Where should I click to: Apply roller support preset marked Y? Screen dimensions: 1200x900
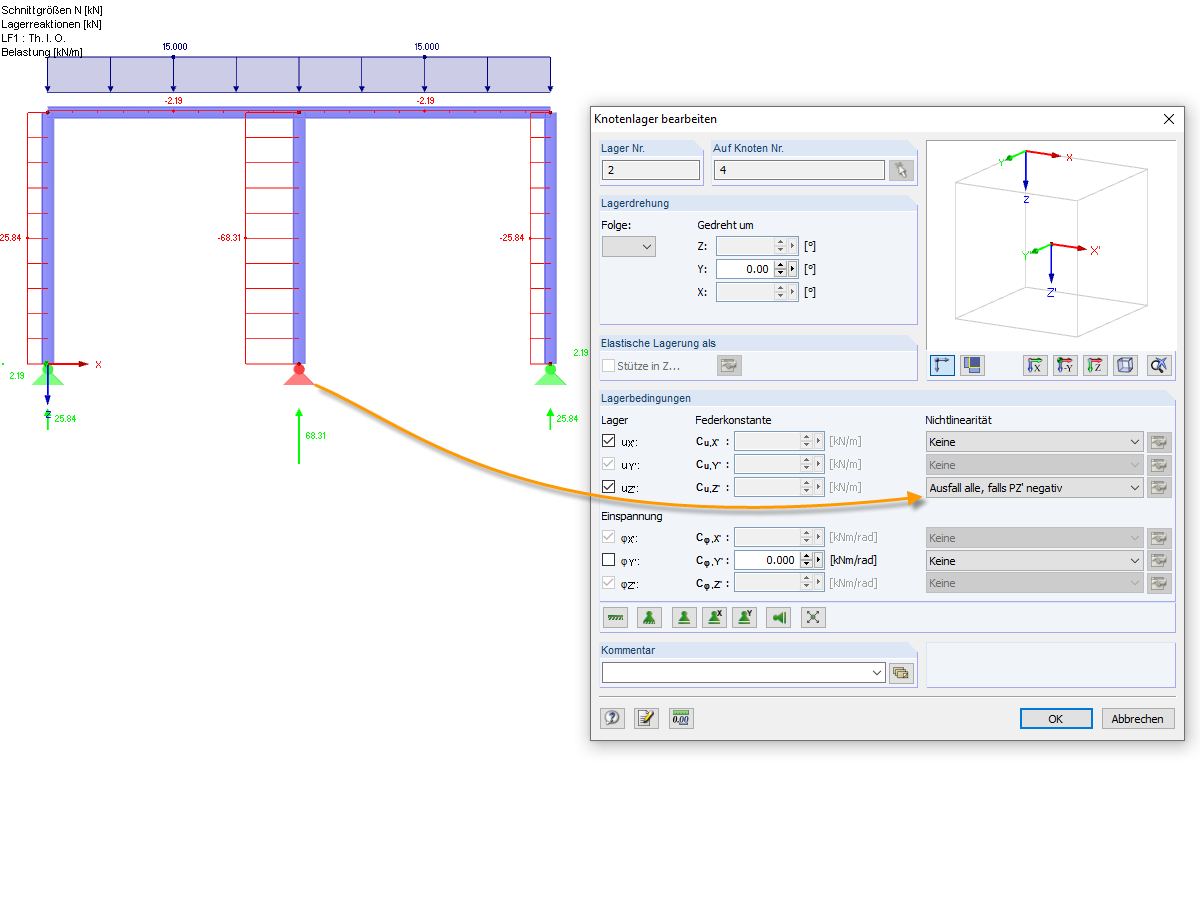click(x=745, y=618)
